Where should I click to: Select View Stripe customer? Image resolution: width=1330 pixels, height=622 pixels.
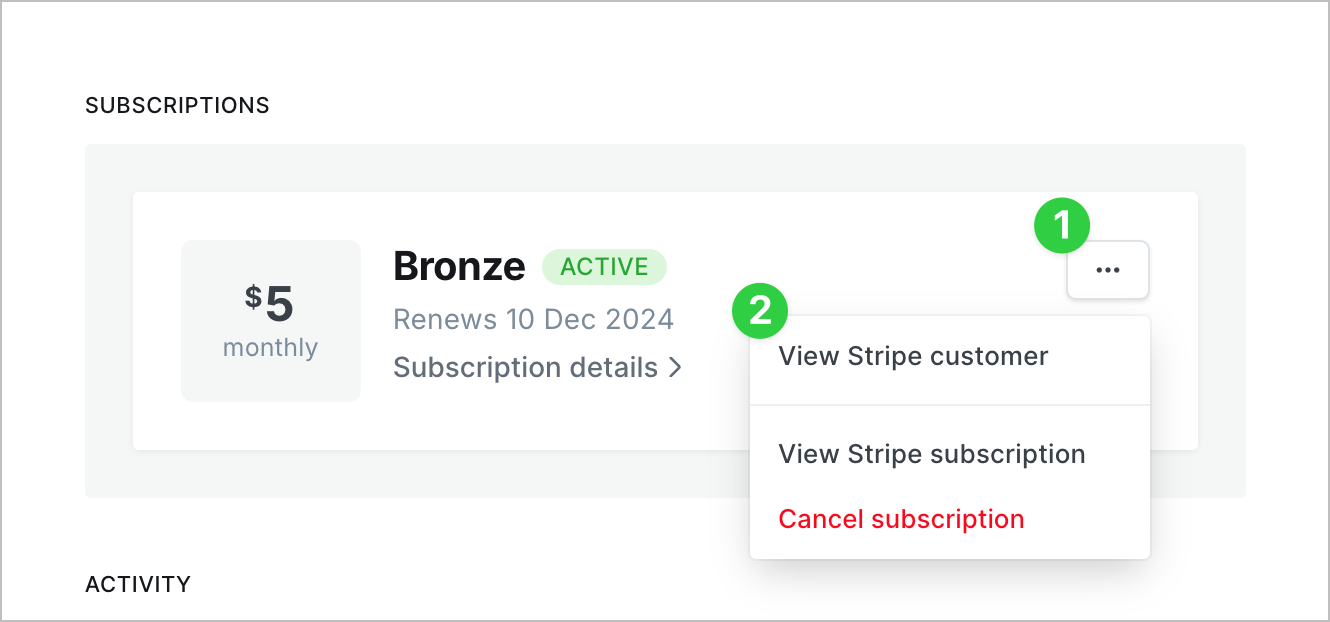[913, 357]
